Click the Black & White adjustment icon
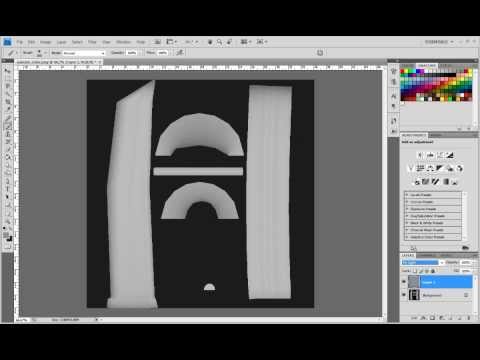The width and height of the screenshot is (480, 360). [440, 168]
